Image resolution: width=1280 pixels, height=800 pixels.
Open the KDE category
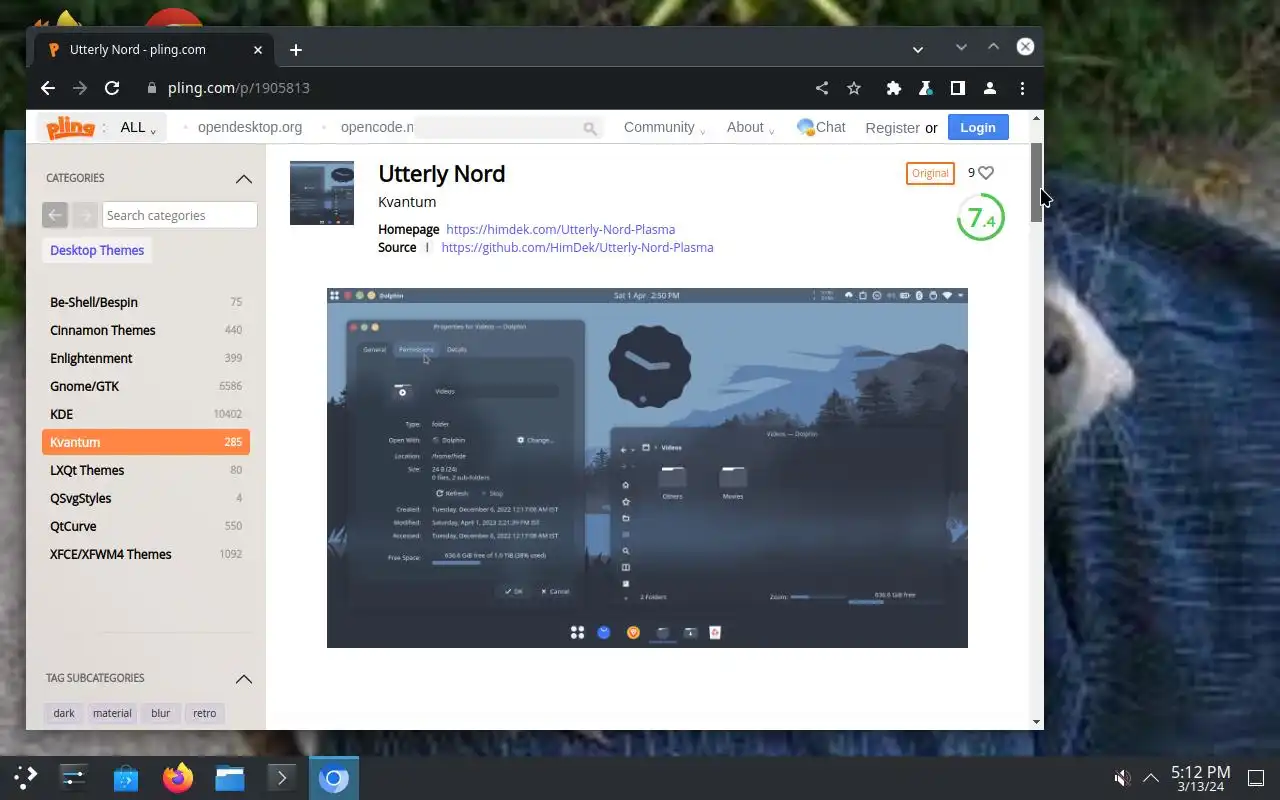[x=146, y=414]
